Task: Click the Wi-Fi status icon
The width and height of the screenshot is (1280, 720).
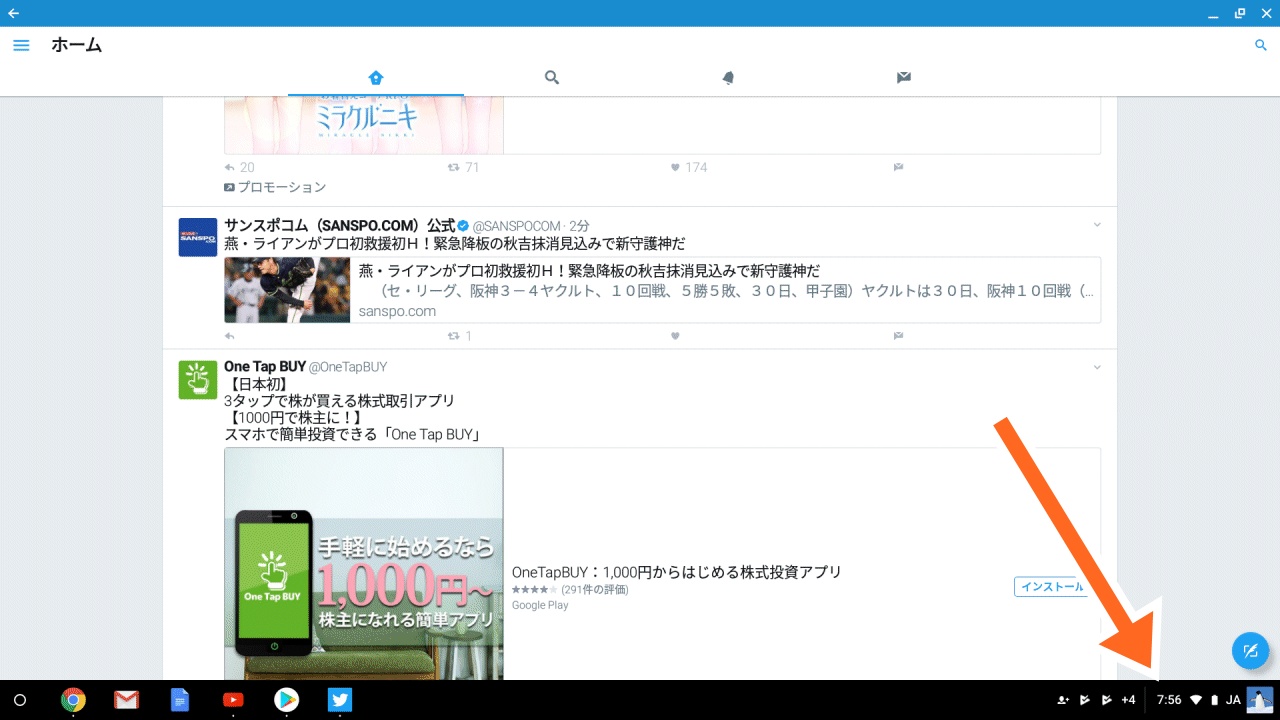Action: pyautogui.click(x=1196, y=700)
